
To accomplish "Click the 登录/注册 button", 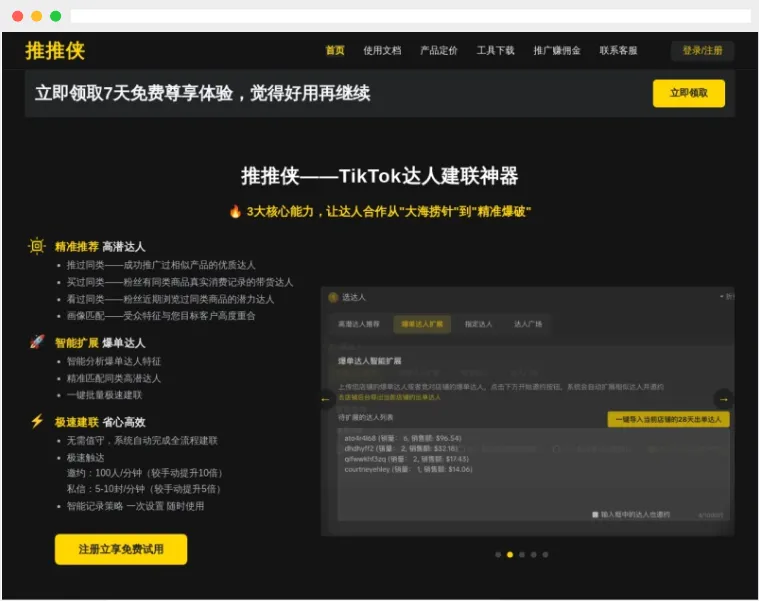I will click(x=702, y=51).
